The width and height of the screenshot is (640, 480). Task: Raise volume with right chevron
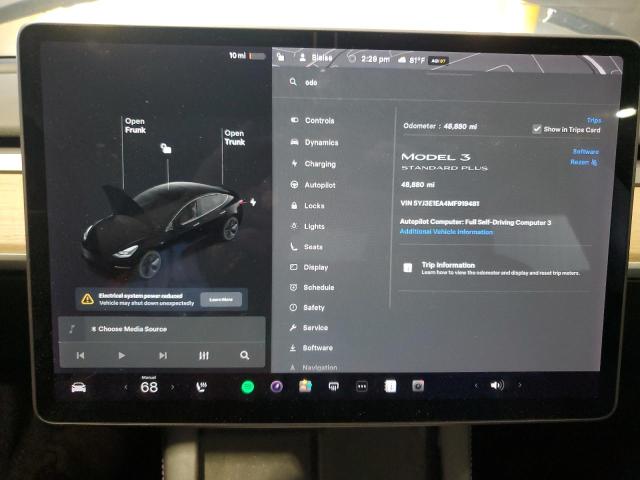pos(520,385)
